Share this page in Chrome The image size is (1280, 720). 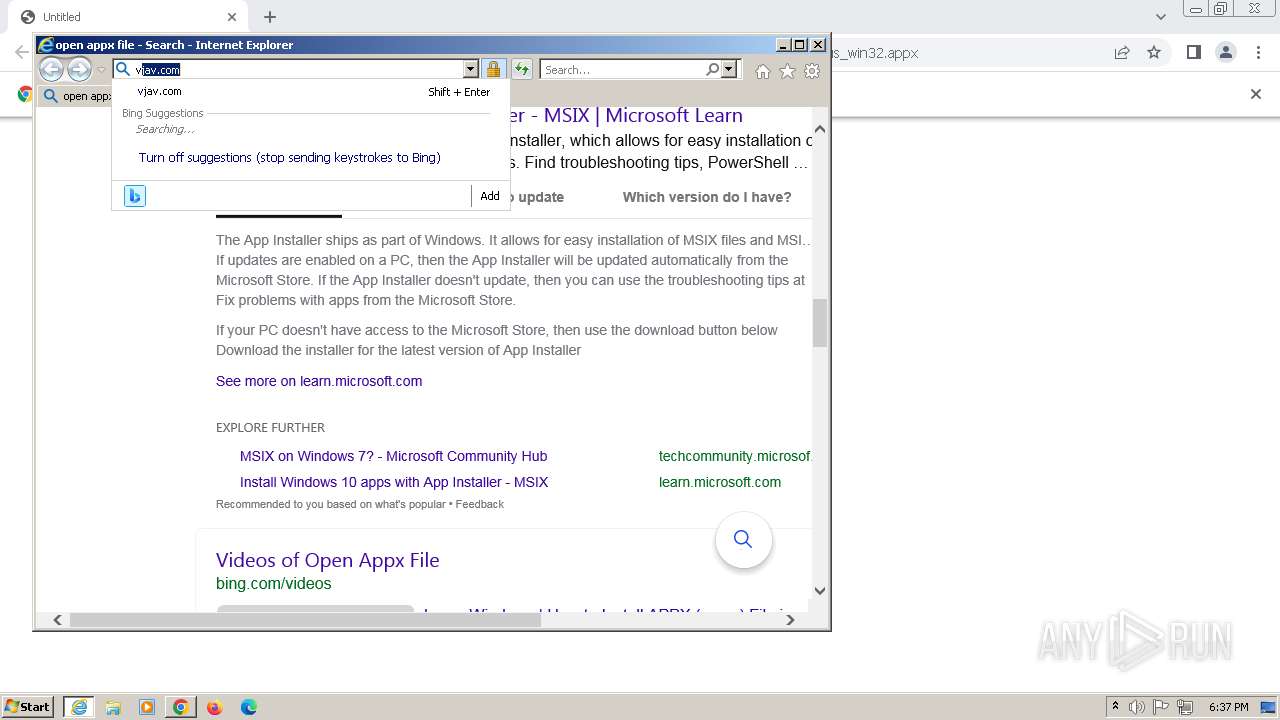(x=1122, y=52)
